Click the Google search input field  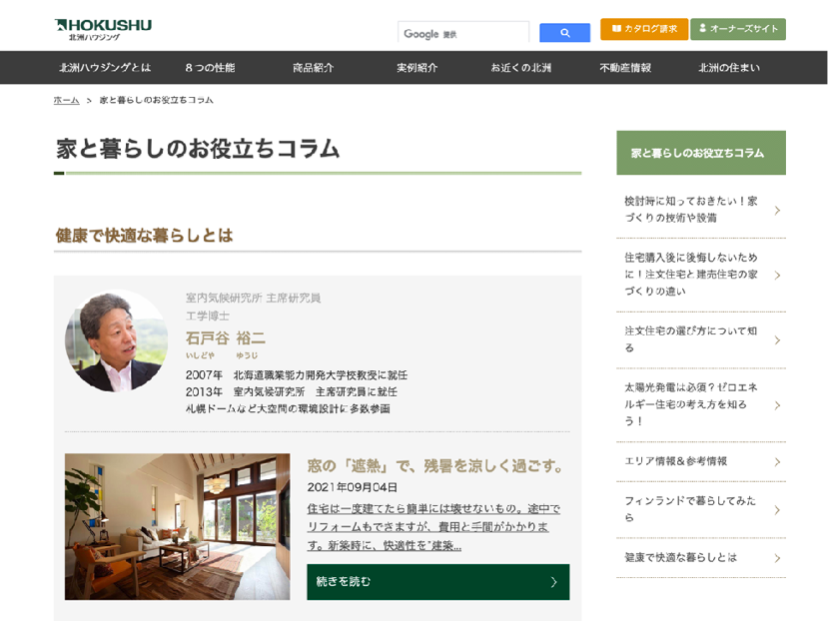pos(463,33)
